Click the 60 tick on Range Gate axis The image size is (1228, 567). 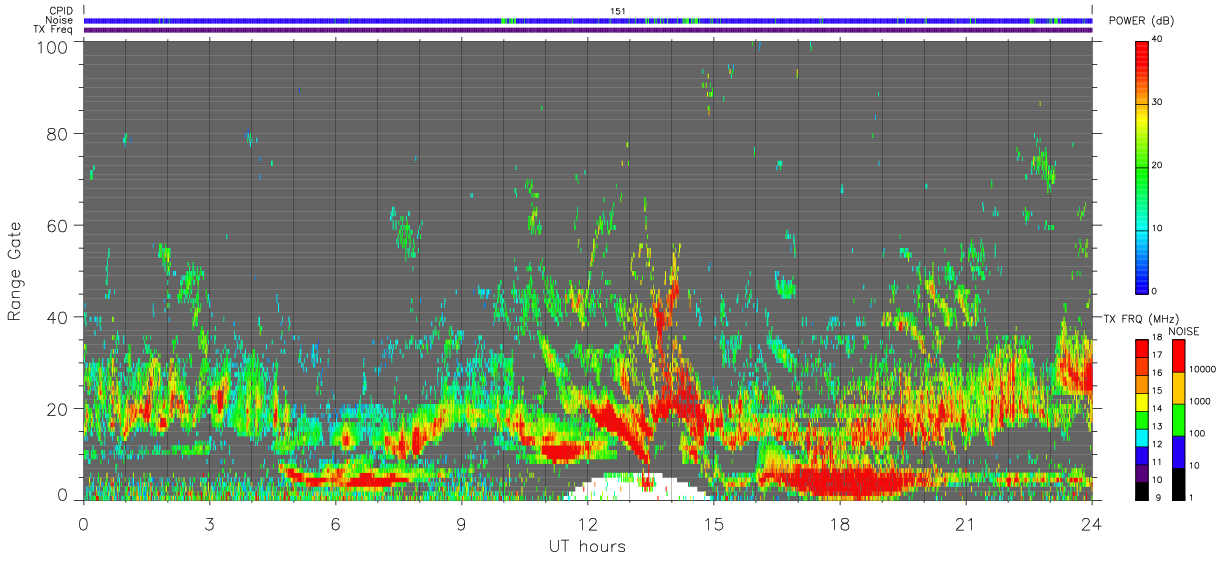click(x=59, y=225)
